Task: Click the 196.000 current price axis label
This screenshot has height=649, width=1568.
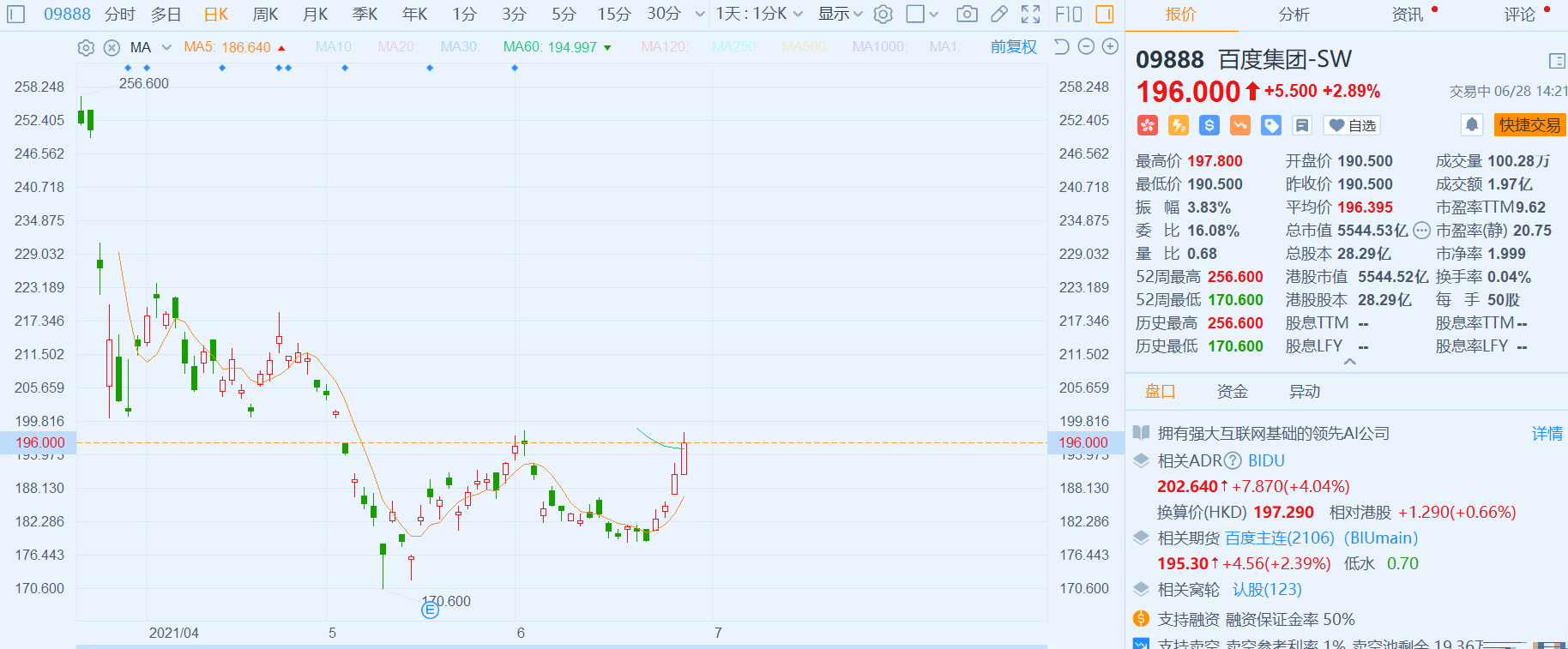Action: (x=39, y=442)
